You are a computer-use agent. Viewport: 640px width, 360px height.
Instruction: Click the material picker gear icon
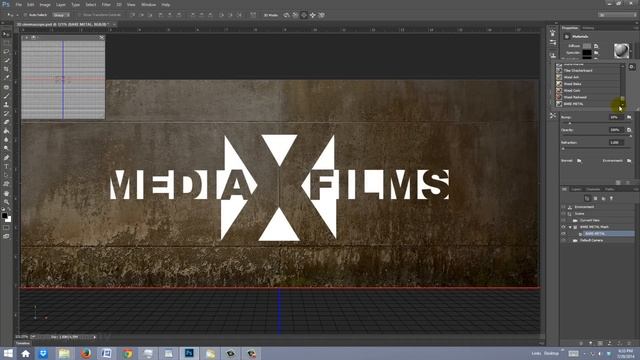tap(632, 67)
